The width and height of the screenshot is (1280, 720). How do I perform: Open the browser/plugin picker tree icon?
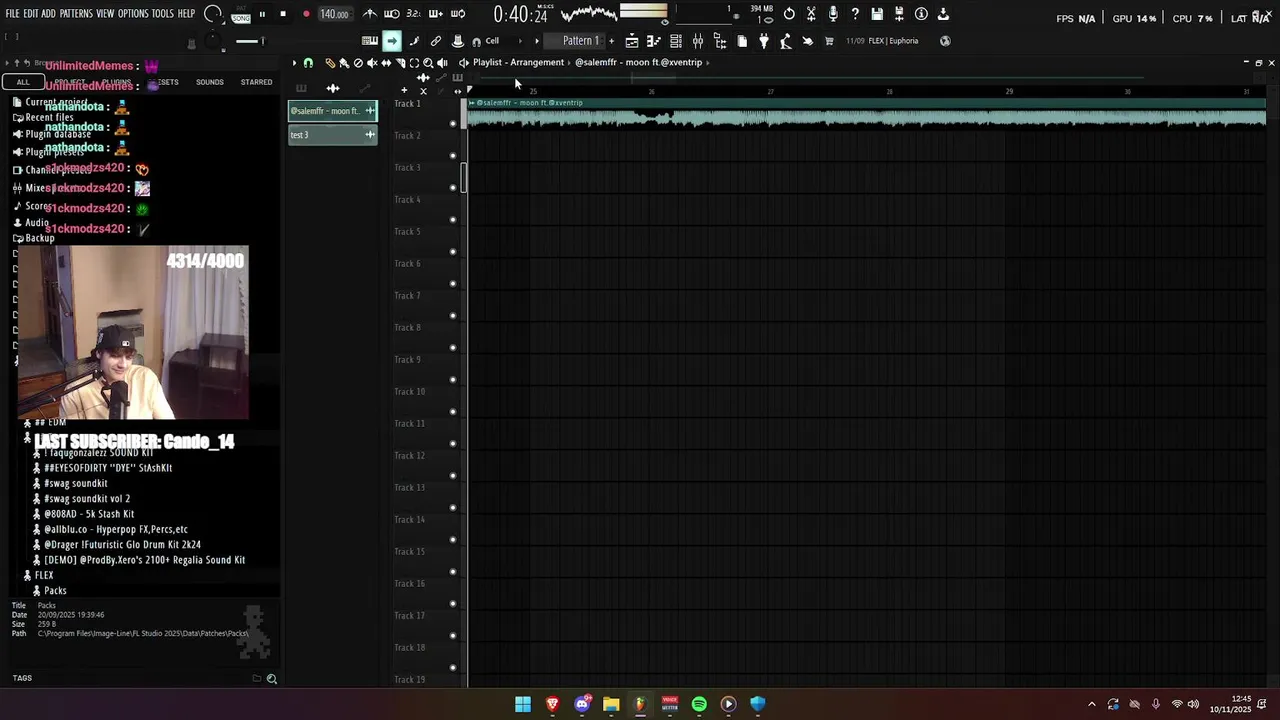coord(720,41)
